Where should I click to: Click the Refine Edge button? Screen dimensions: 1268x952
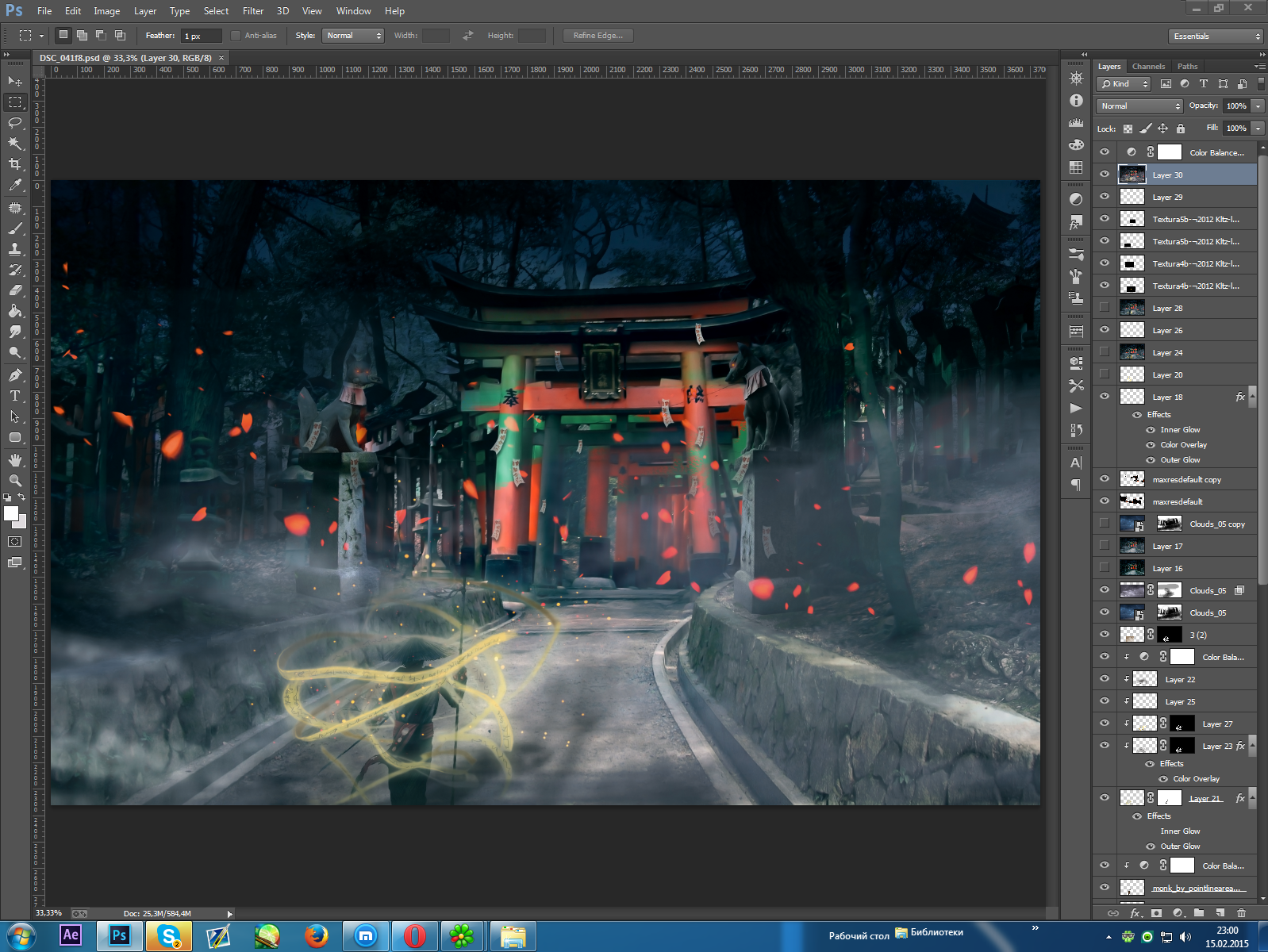click(x=598, y=36)
